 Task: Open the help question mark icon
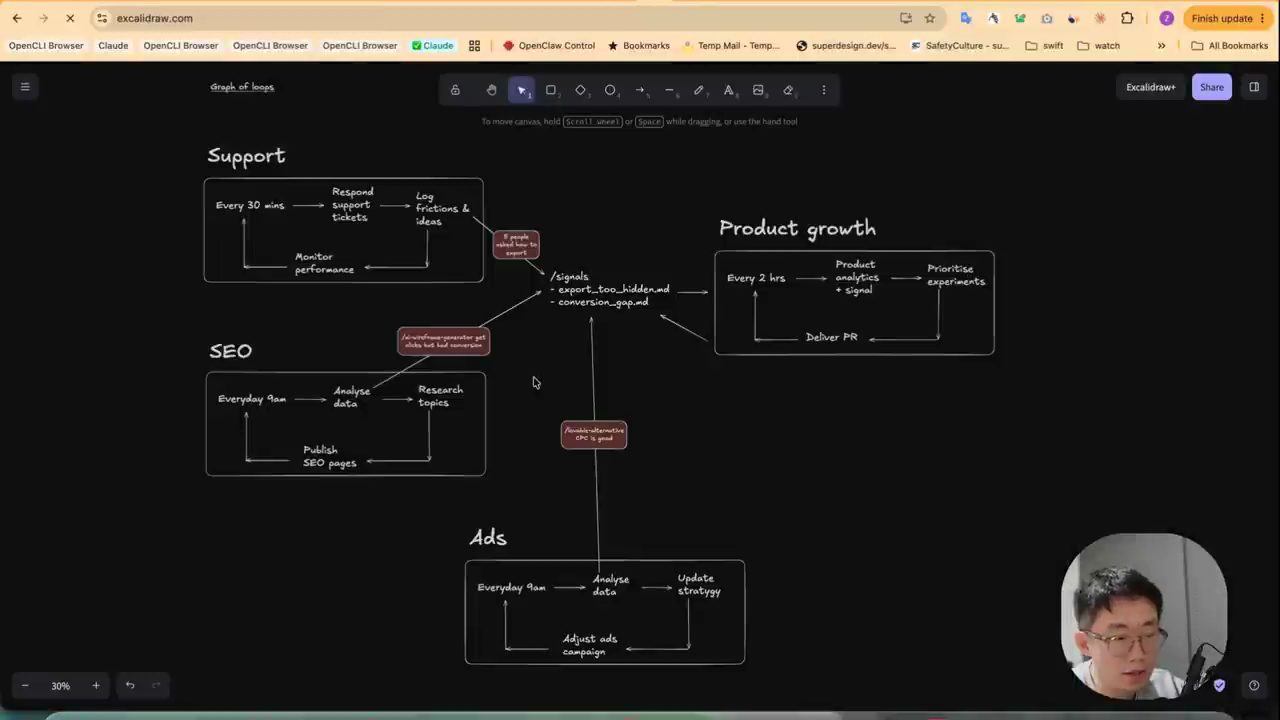1254,686
